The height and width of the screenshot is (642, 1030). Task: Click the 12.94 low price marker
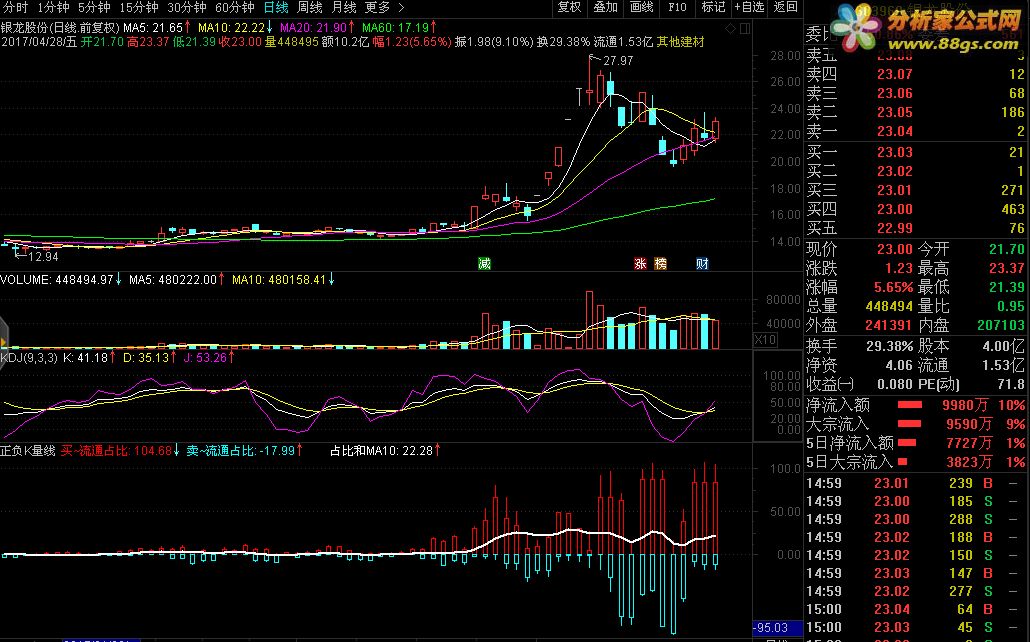tap(43, 257)
